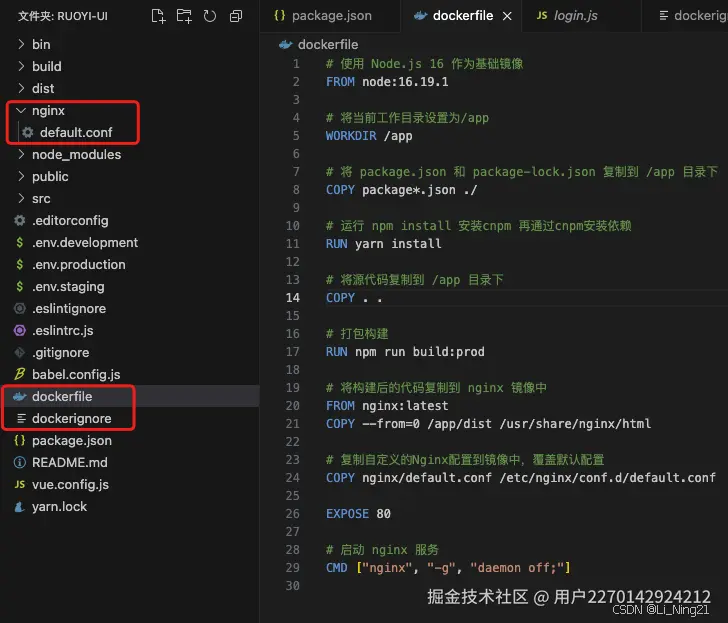The height and width of the screenshot is (623, 728).
Task: Click the yarn icon beside yarn.lock
Action: [x=20, y=507]
